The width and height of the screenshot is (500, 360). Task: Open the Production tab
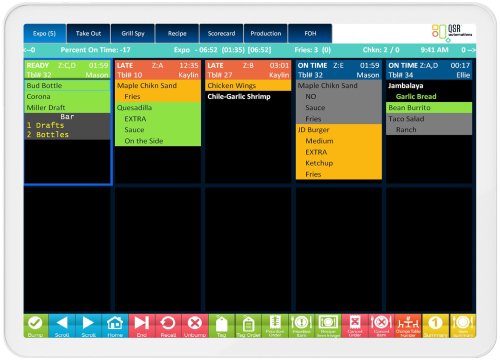tap(266, 33)
